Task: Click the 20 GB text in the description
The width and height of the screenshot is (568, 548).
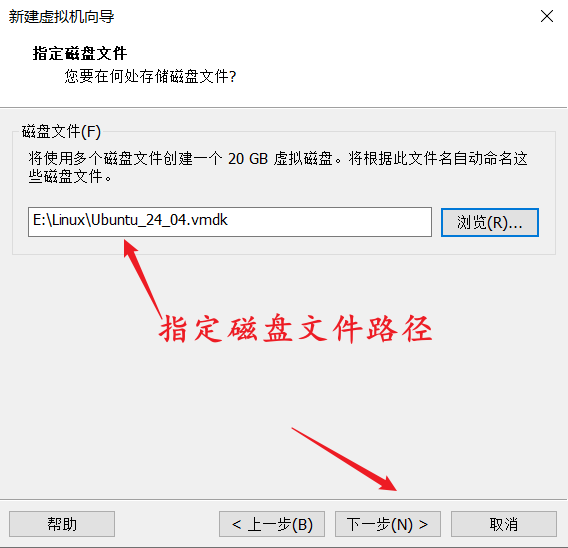Action: (x=248, y=159)
